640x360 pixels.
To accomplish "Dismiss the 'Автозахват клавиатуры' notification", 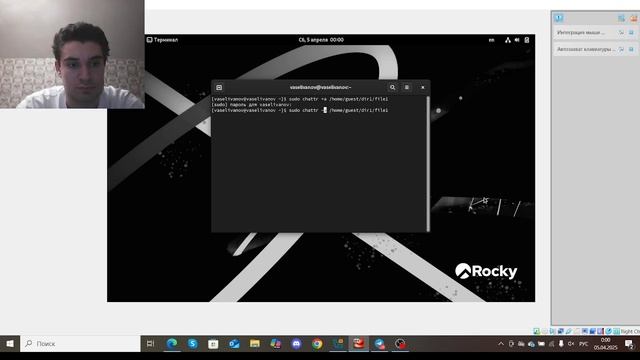I will (x=631, y=49).
